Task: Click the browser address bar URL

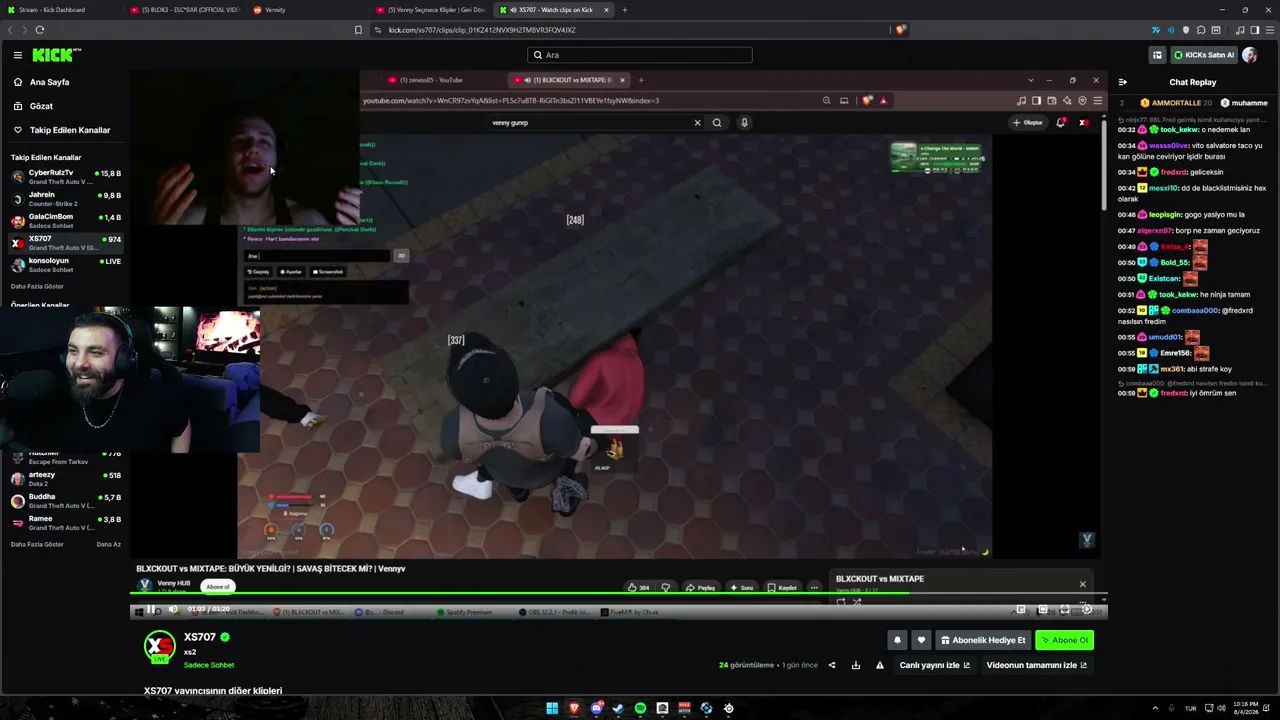Action: tap(482, 30)
